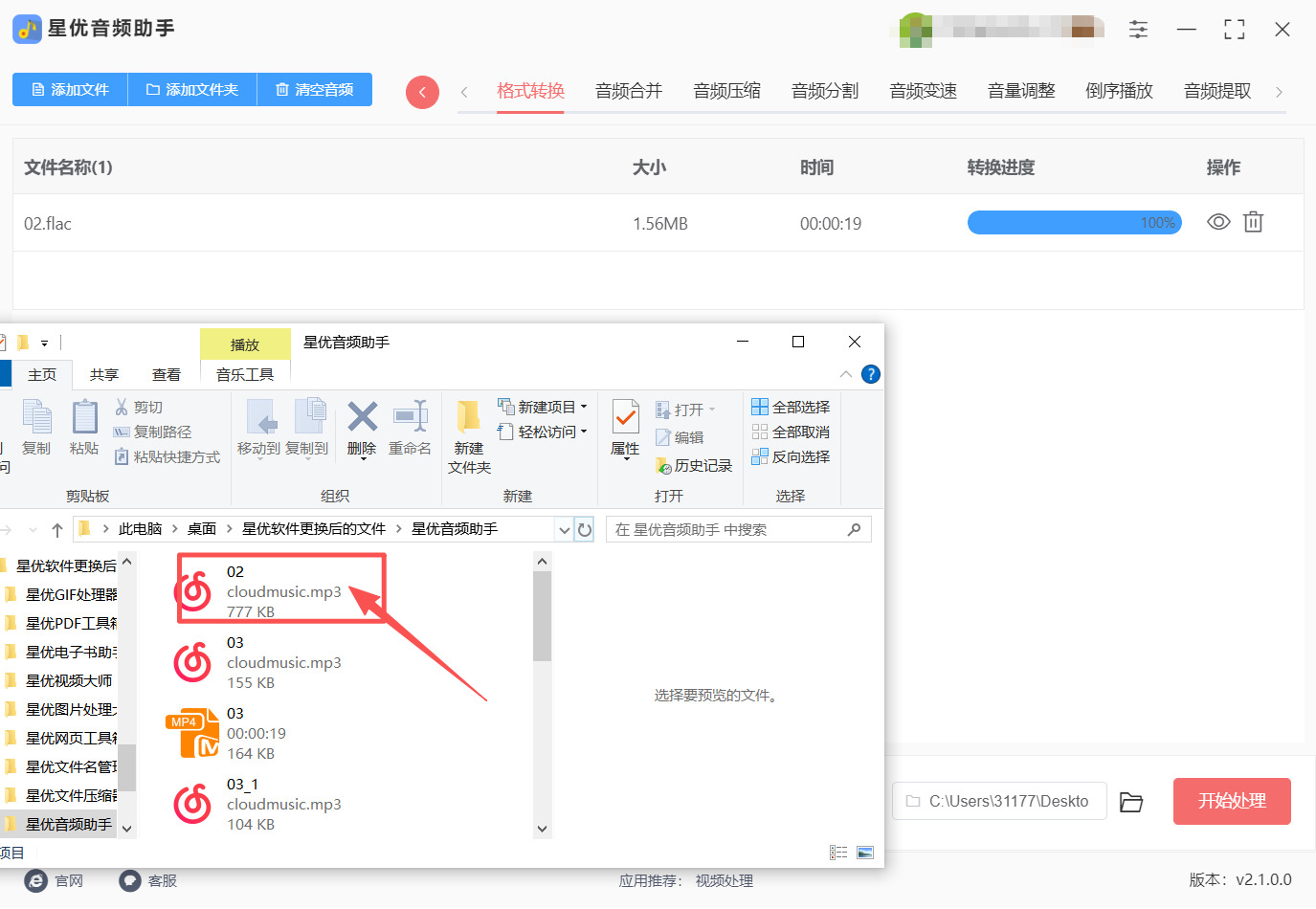The image size is (1316, 909).
Task: Click the 编辑 edit item in ribbon
Action: (x=680, y=437)
